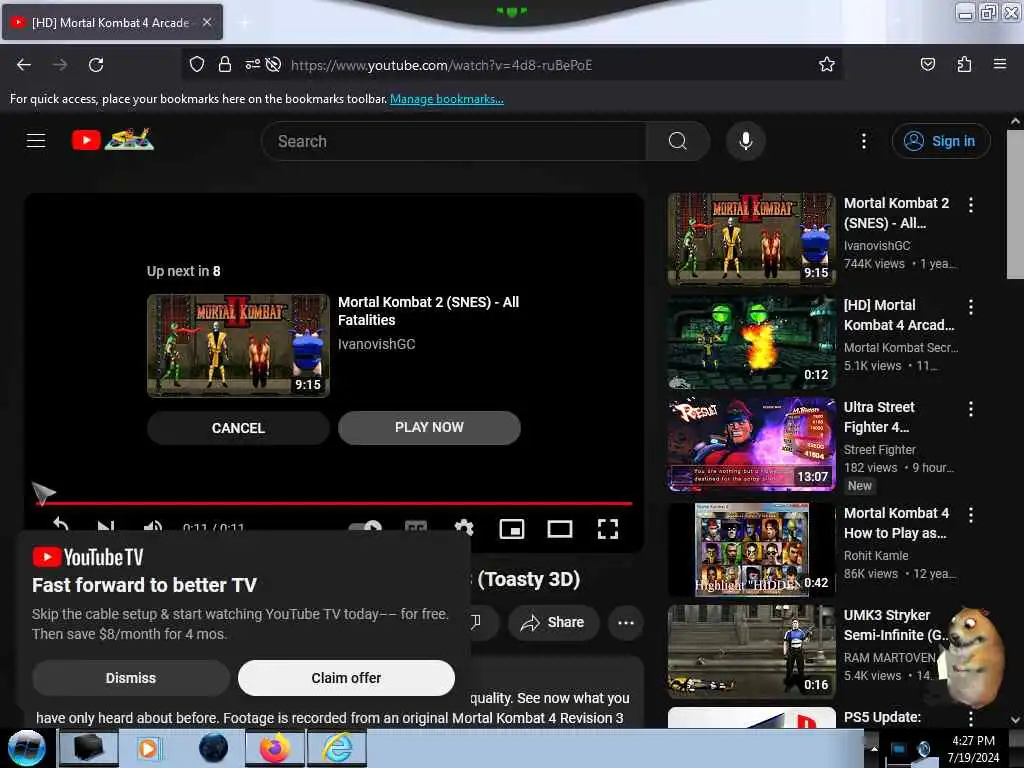1024x768 pixels.
Task: Go to YouTube home via the logo
Action: pyautogui.click(x=113, y=140)
